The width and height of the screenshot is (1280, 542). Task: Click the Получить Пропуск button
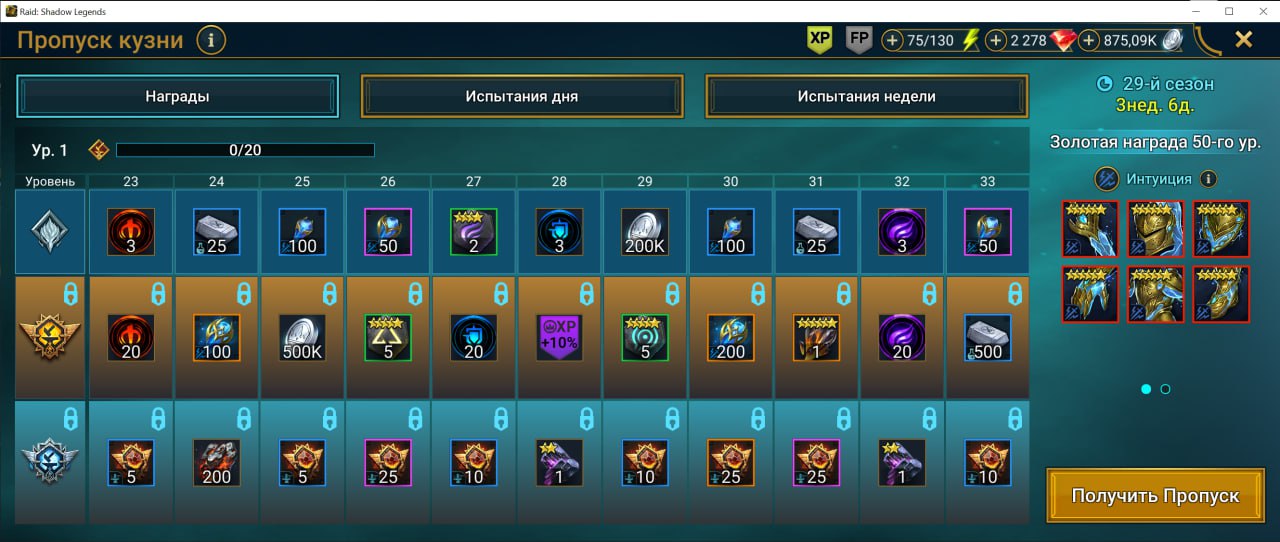click(1155, 495)
